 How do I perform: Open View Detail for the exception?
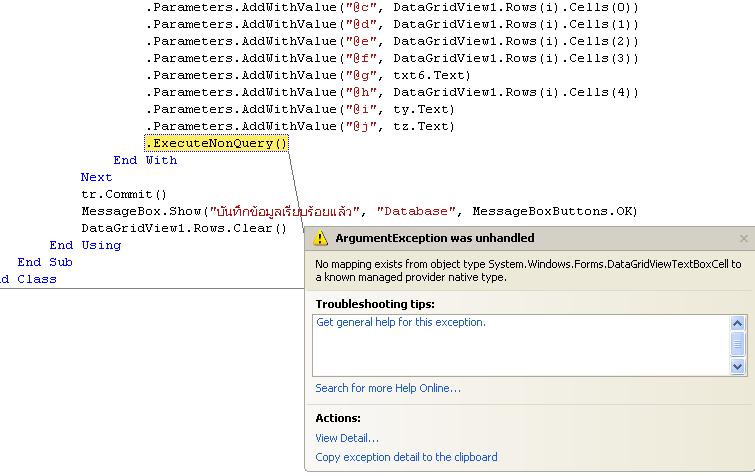click(347, 438)
